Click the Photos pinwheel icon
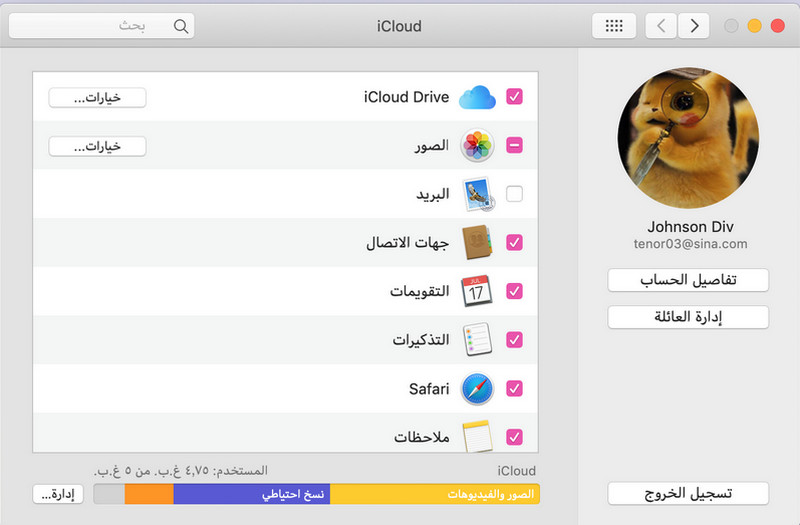This screenshot has width=800, height=525. [477, 145]
